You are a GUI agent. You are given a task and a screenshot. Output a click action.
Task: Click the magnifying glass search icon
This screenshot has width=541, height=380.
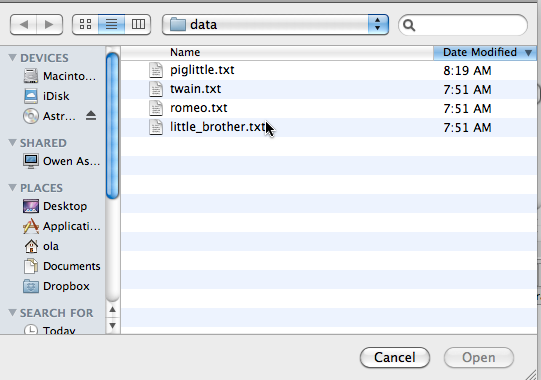409,25
